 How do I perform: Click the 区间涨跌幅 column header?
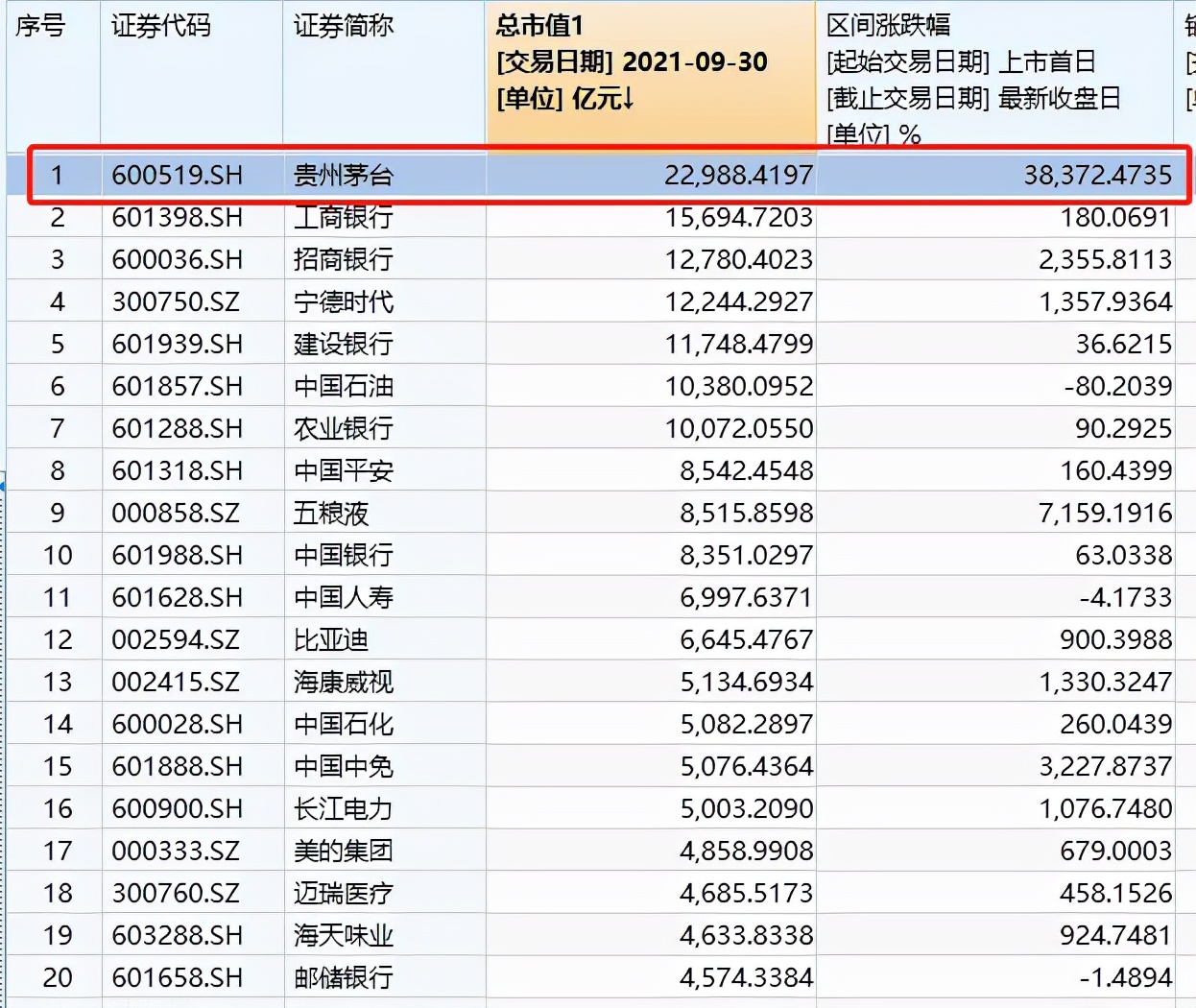pos(888,26)
